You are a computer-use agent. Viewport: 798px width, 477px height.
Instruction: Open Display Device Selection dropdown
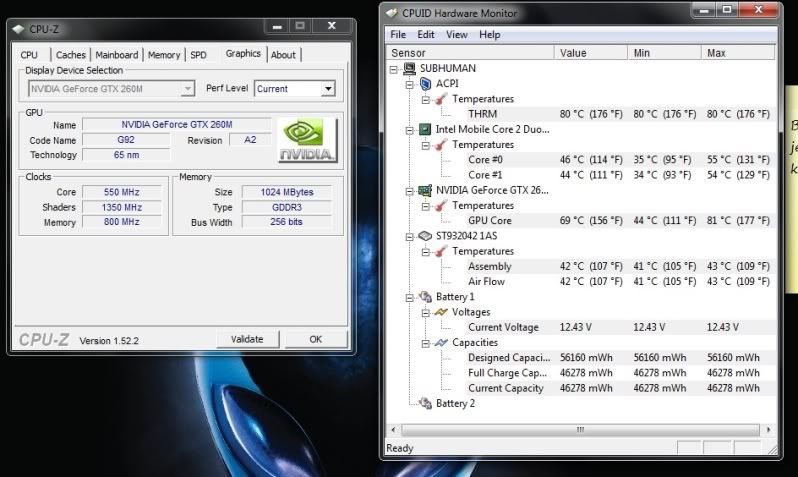click(x=188, y=89)
